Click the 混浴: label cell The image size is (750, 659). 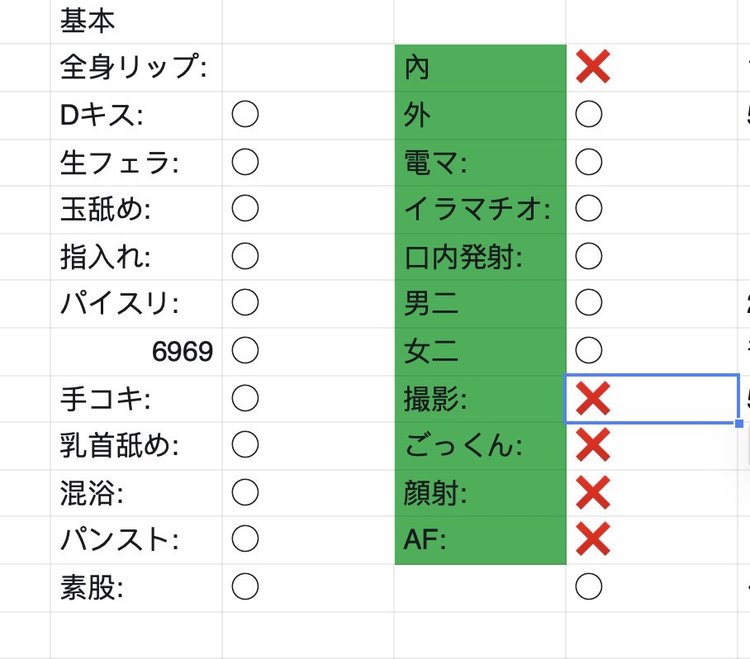[x=136, y=493]
